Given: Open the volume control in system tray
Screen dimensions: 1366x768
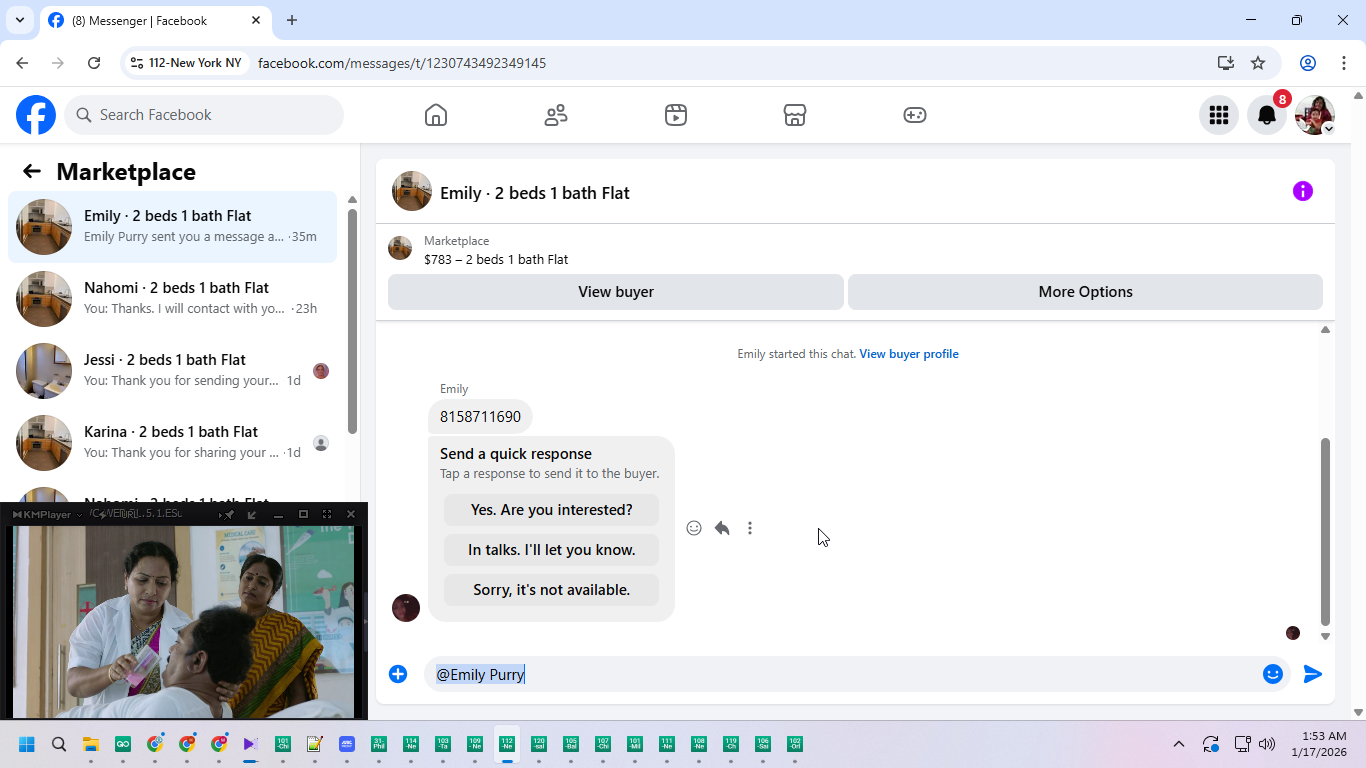Looking at the screenshot, I should pos(1267,744).
